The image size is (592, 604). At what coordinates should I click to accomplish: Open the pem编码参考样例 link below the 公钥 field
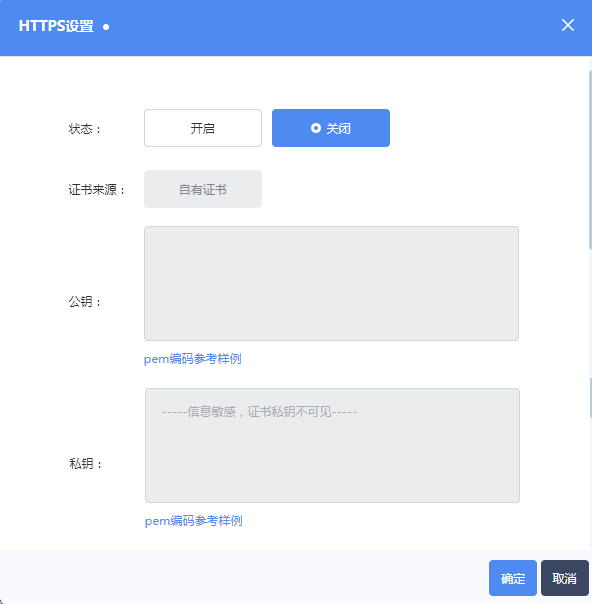[193, 359]
